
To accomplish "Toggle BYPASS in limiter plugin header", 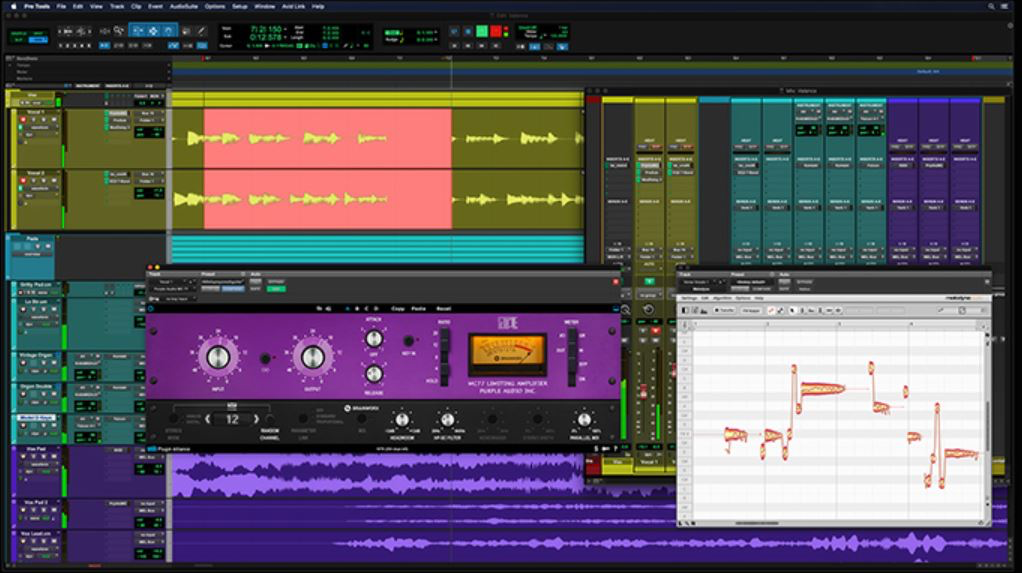I will (276, 282).
